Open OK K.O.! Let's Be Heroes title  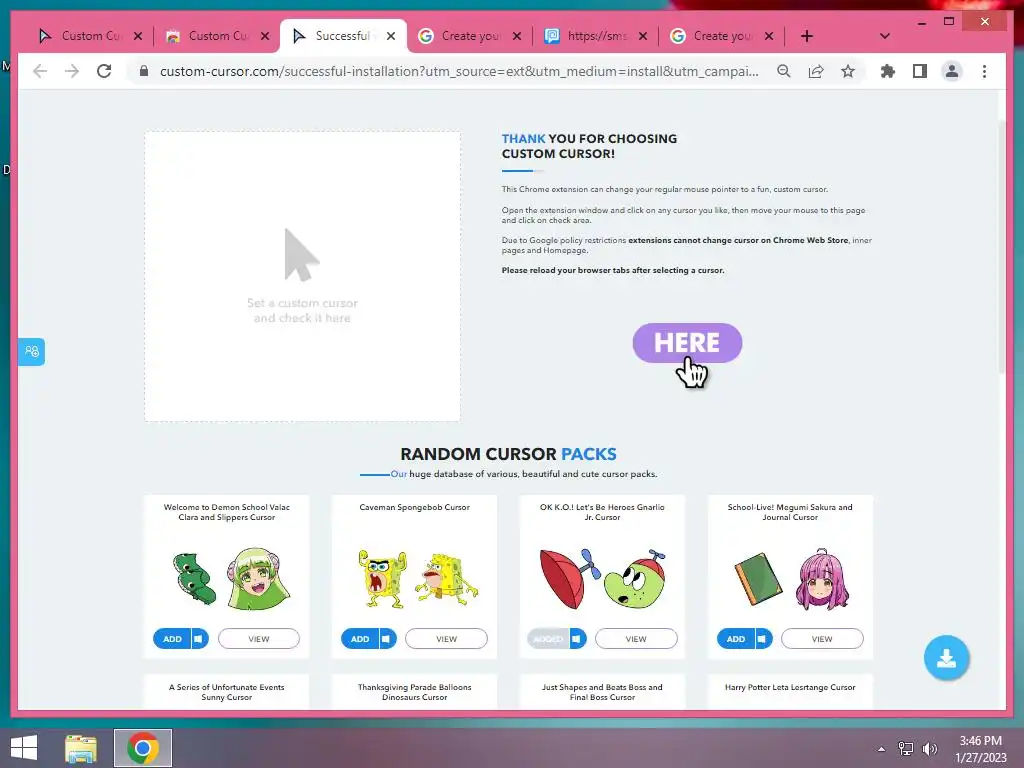[x=602, y=512]
